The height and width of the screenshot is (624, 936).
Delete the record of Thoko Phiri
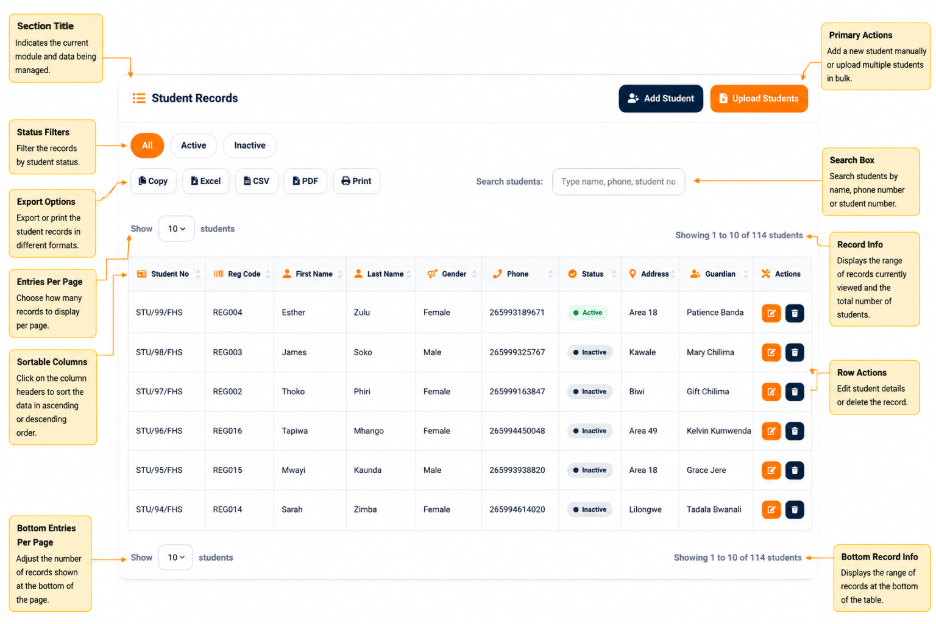tap(795, 392)
